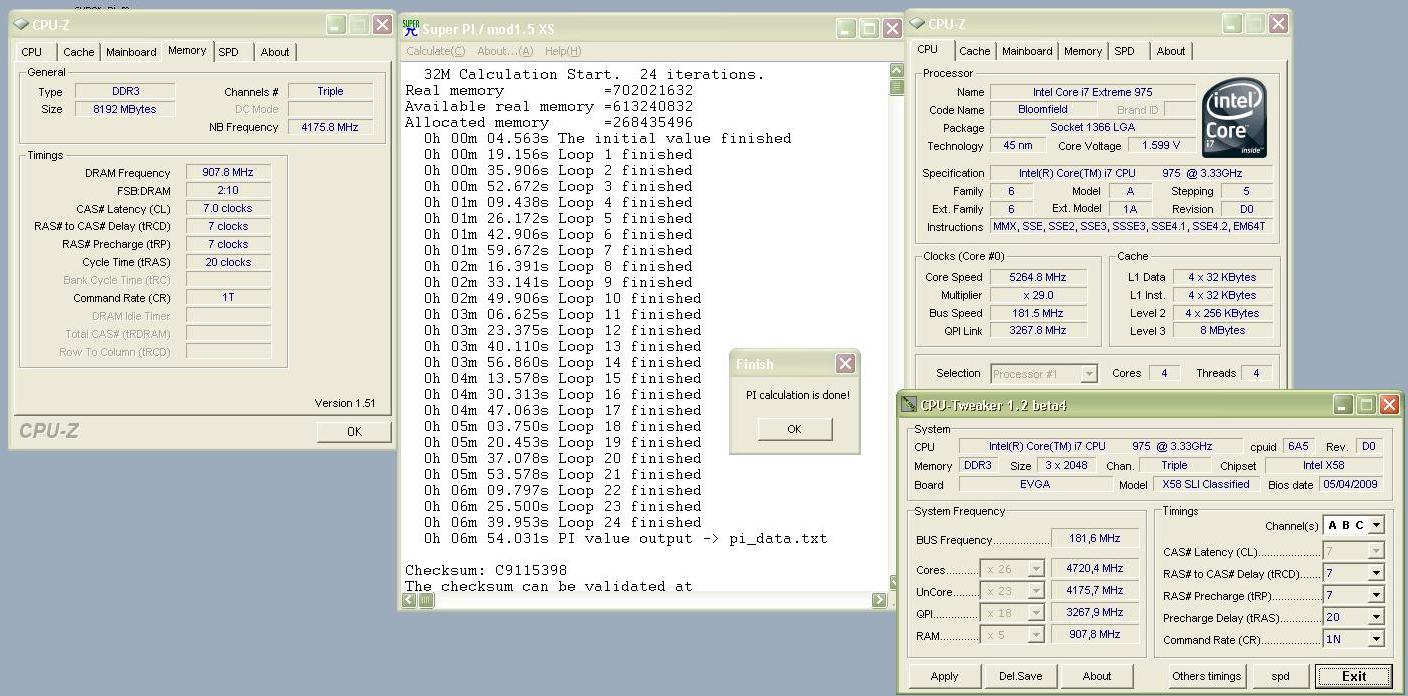
Task: Click the spd button in CPU-Tweaker
Action: click(1280, 676)
